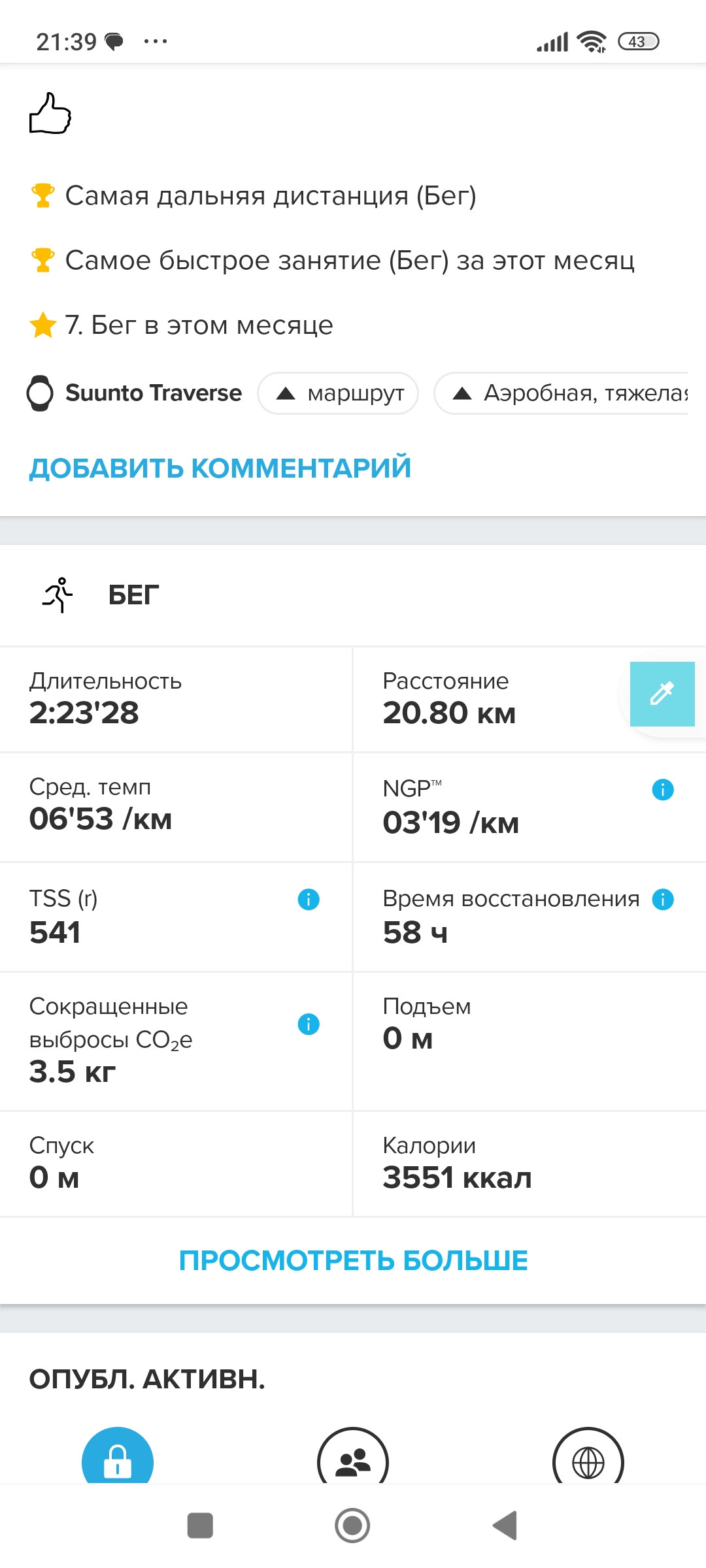Tap Android back navigation button

(505, 1526)
